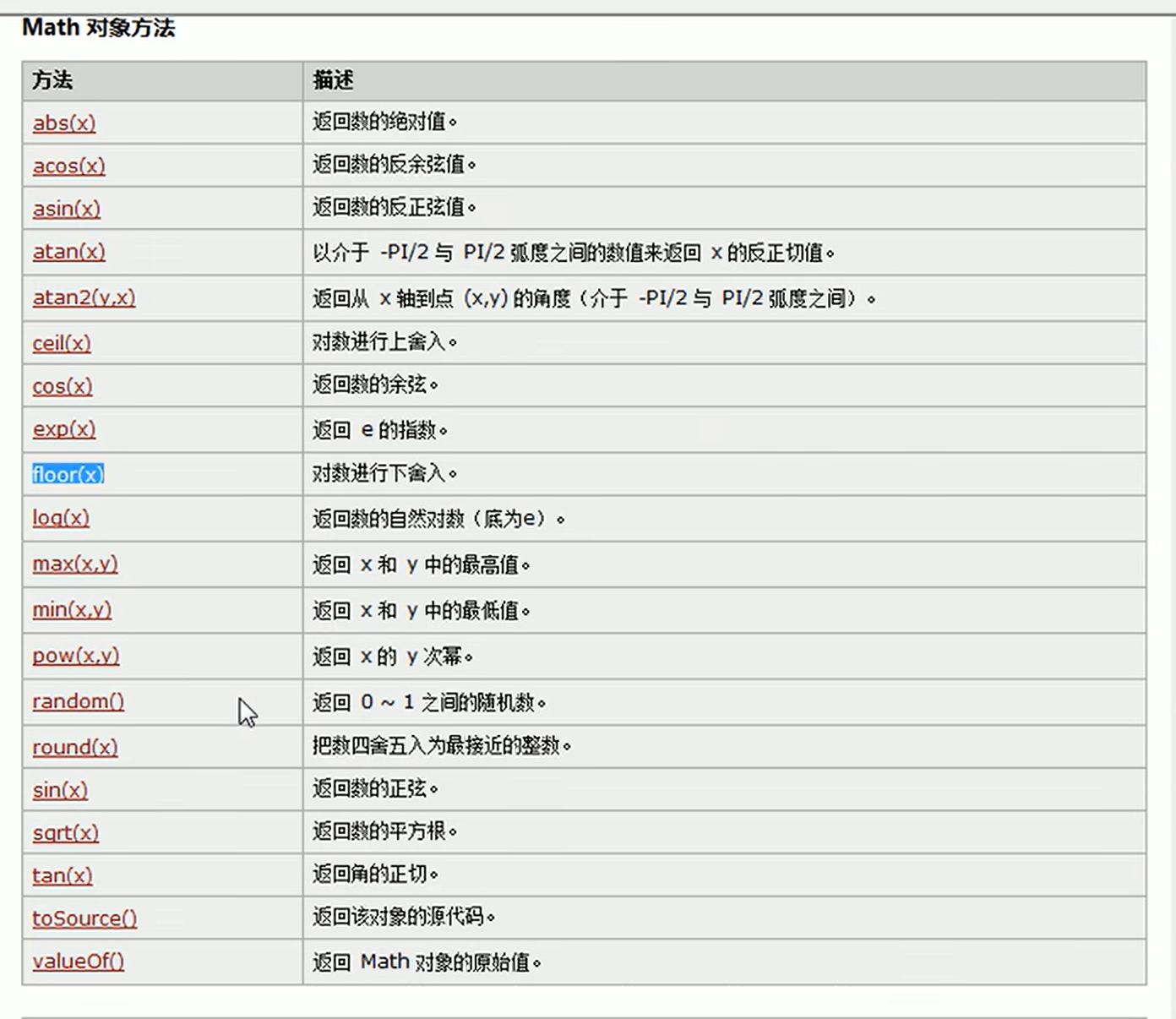Open the min(x,y) method link
Image resolution: width=1176 pixels, height=1019 pixels.
tap(72, 609)
